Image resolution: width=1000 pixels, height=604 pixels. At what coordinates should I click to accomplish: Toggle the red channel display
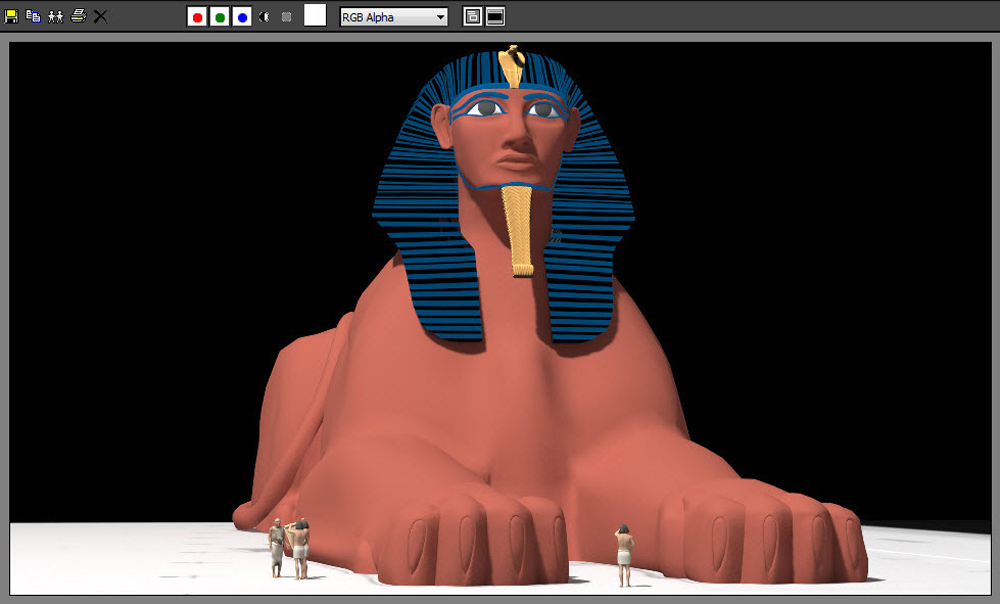tap(197, 17)
